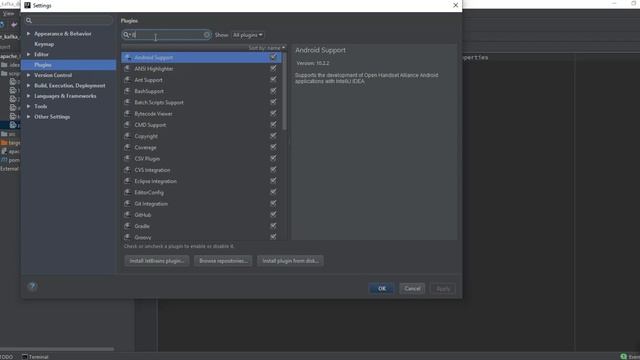640x360 pixels.
Task: Clear the plugin search field icon
Action: click(207, 35)
